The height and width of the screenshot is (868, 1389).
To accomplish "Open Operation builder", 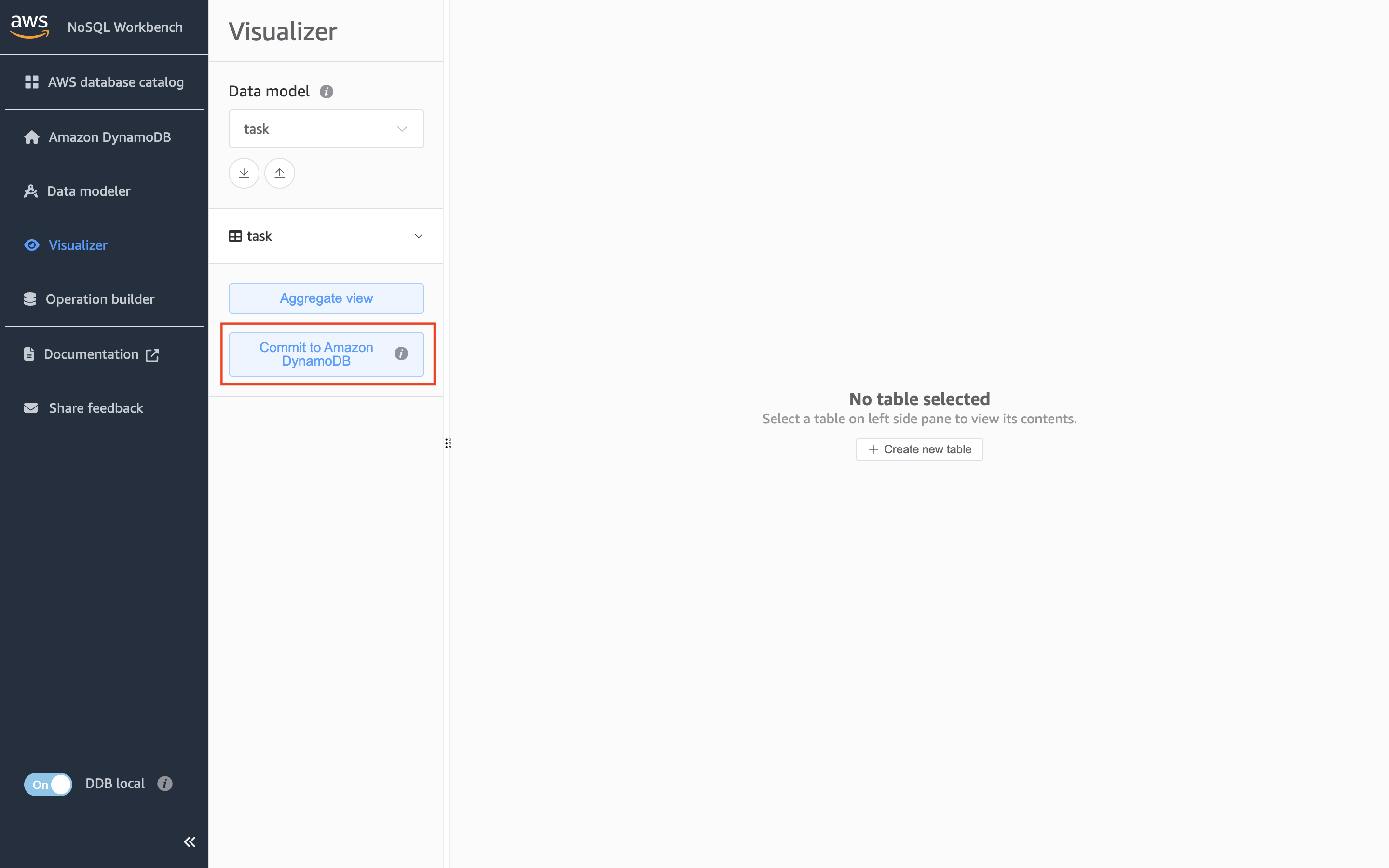I will [x=89, y=299].
